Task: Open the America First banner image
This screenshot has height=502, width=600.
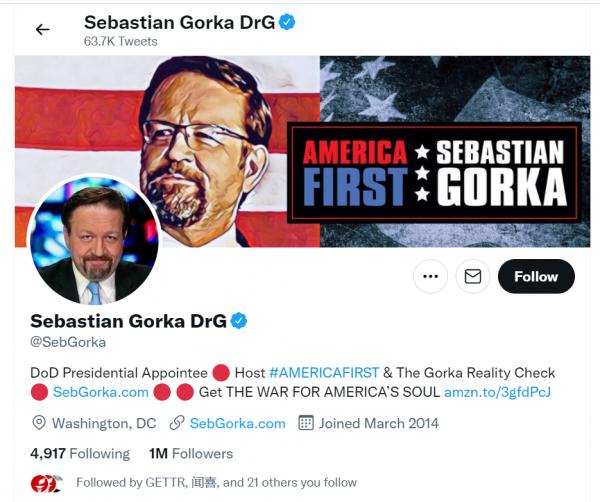Action: [302, 150]
